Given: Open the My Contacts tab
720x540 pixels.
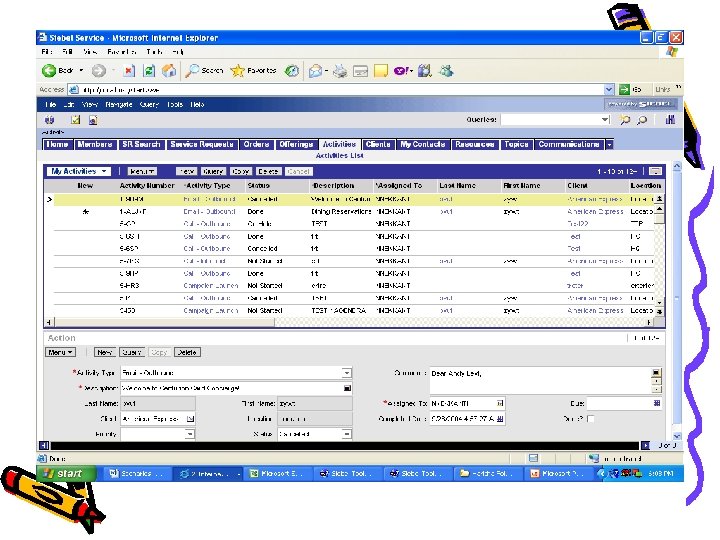Looking at the screenshot, I should (422, 144).
